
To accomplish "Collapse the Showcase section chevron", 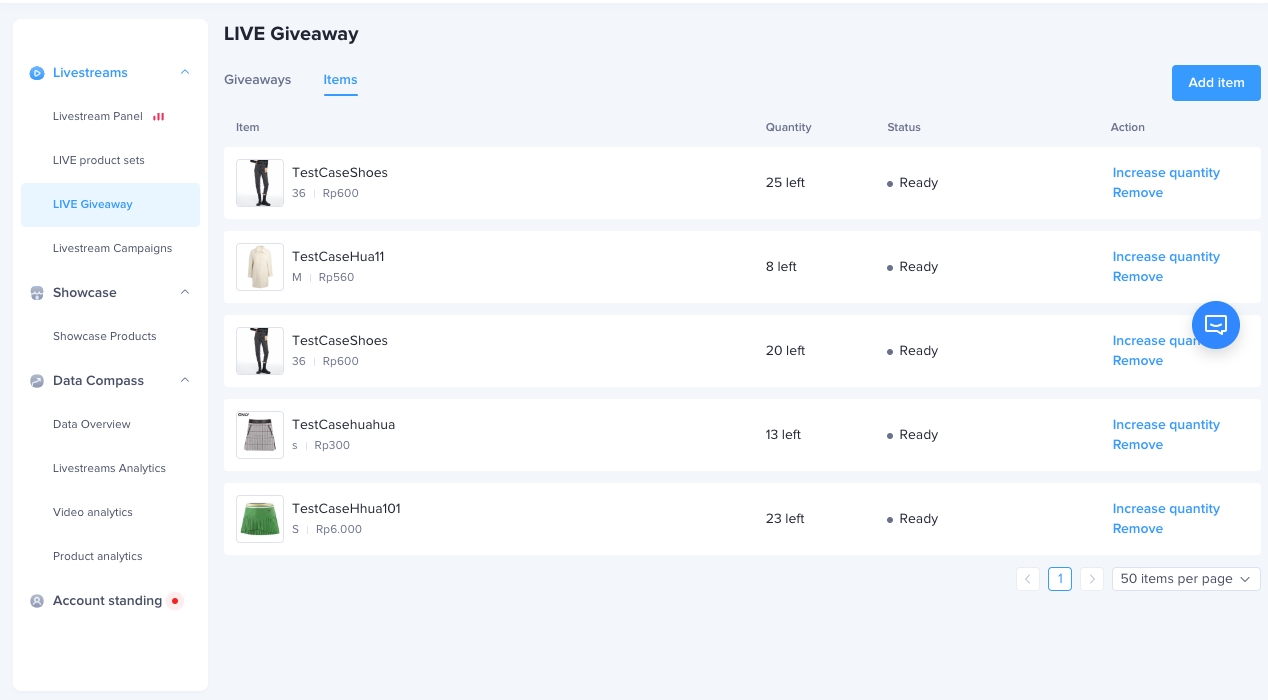I will pos(185,292).
